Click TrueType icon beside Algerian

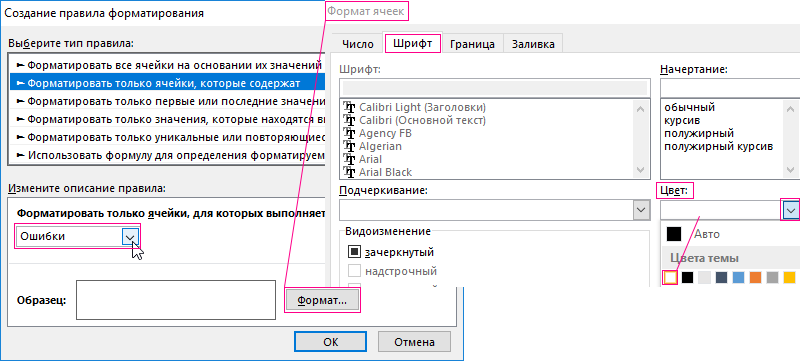350,146
